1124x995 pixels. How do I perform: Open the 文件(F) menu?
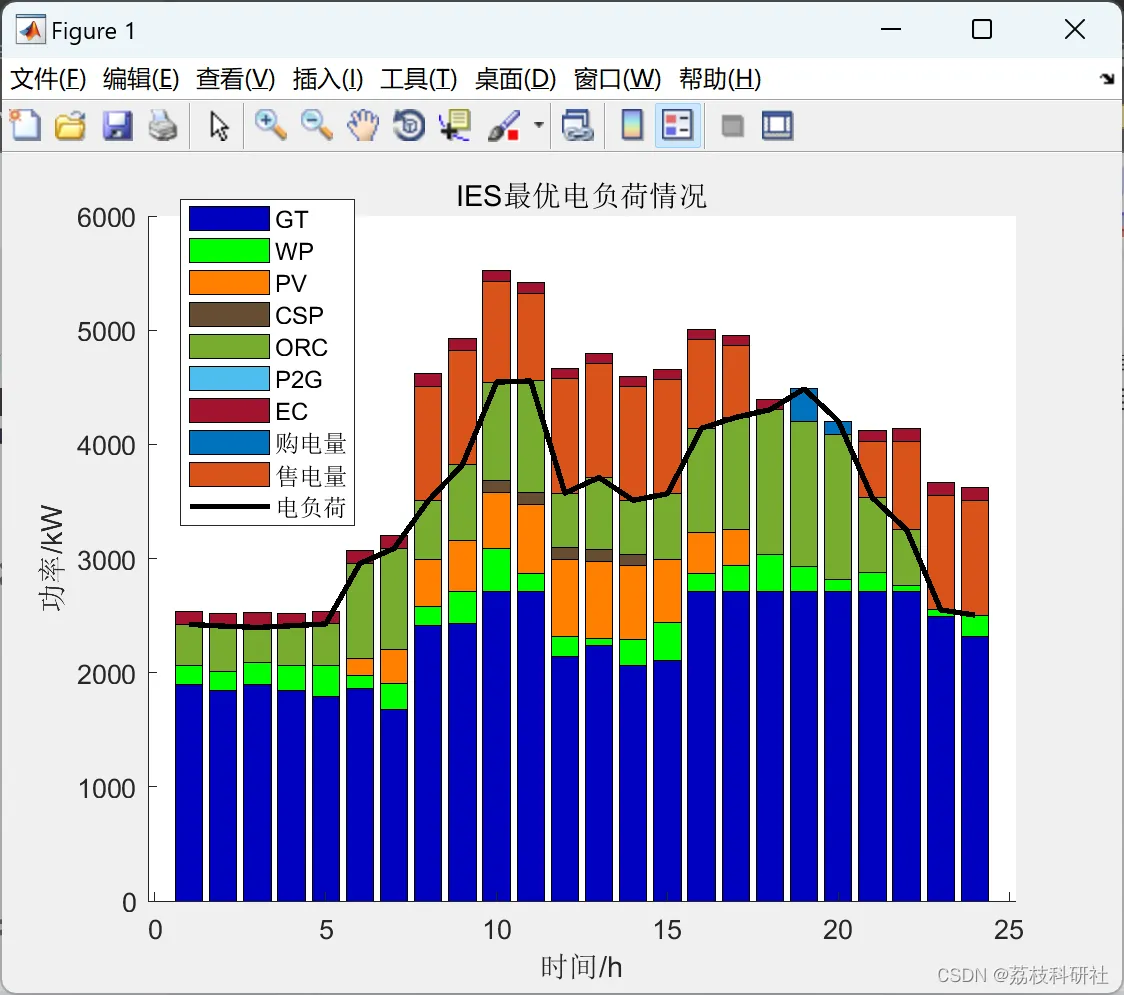coord(48,79)
